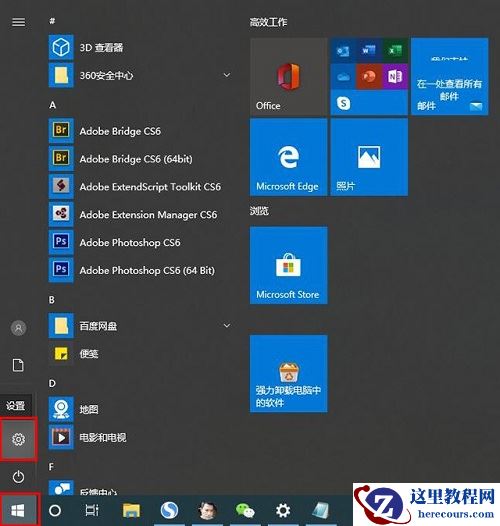
Task: Click the 360安全中心 folder icon
Action: pos(61,75)
